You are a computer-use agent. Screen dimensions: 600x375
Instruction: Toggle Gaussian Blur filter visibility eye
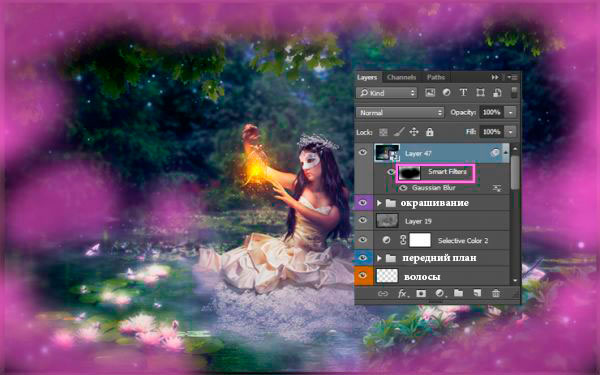pos(403,188)
